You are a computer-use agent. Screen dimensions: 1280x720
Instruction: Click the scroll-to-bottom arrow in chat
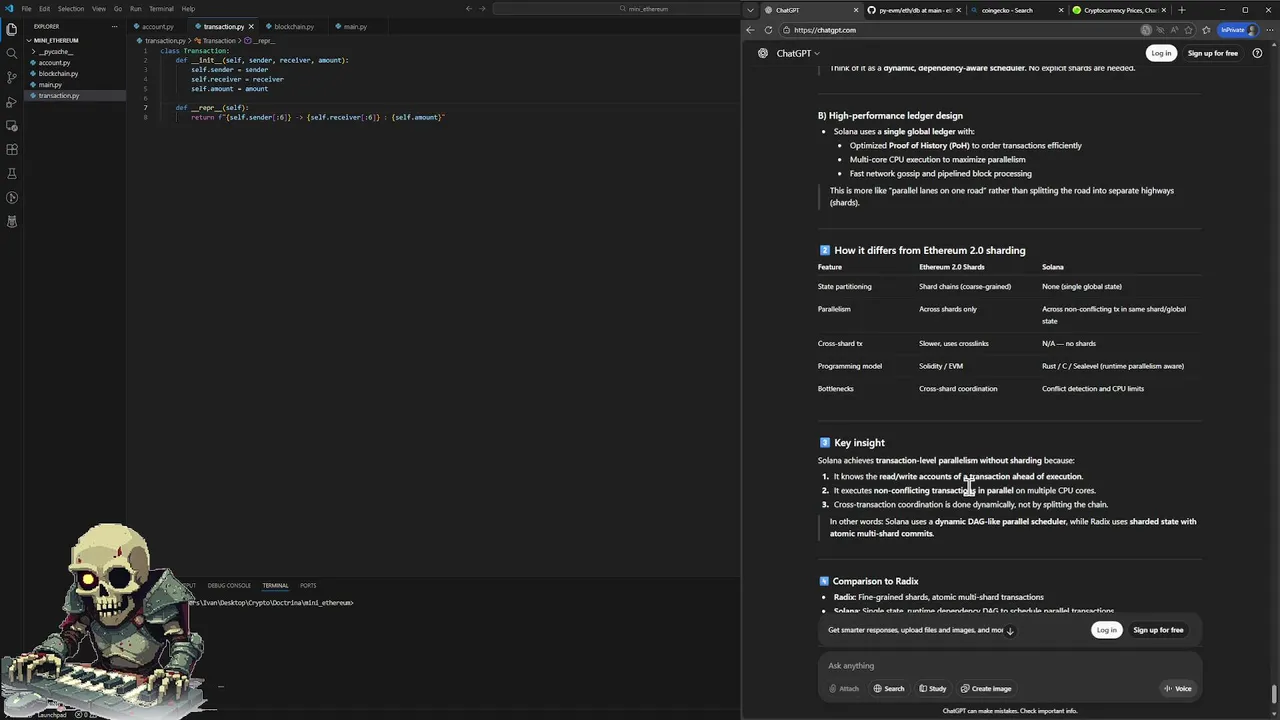(1010, 631)
